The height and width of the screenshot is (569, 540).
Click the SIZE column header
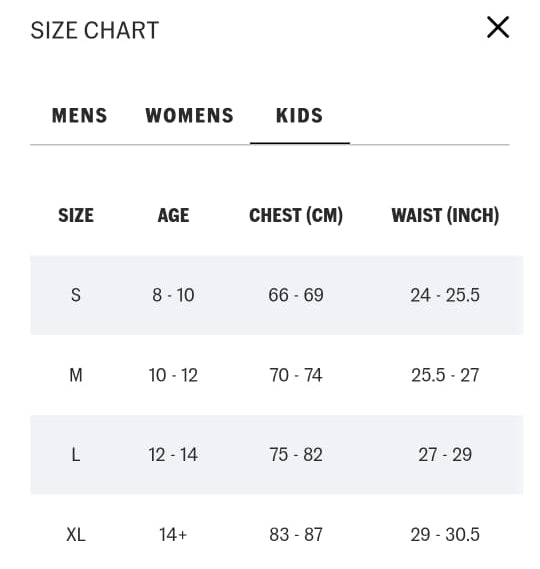click(76, 215)
